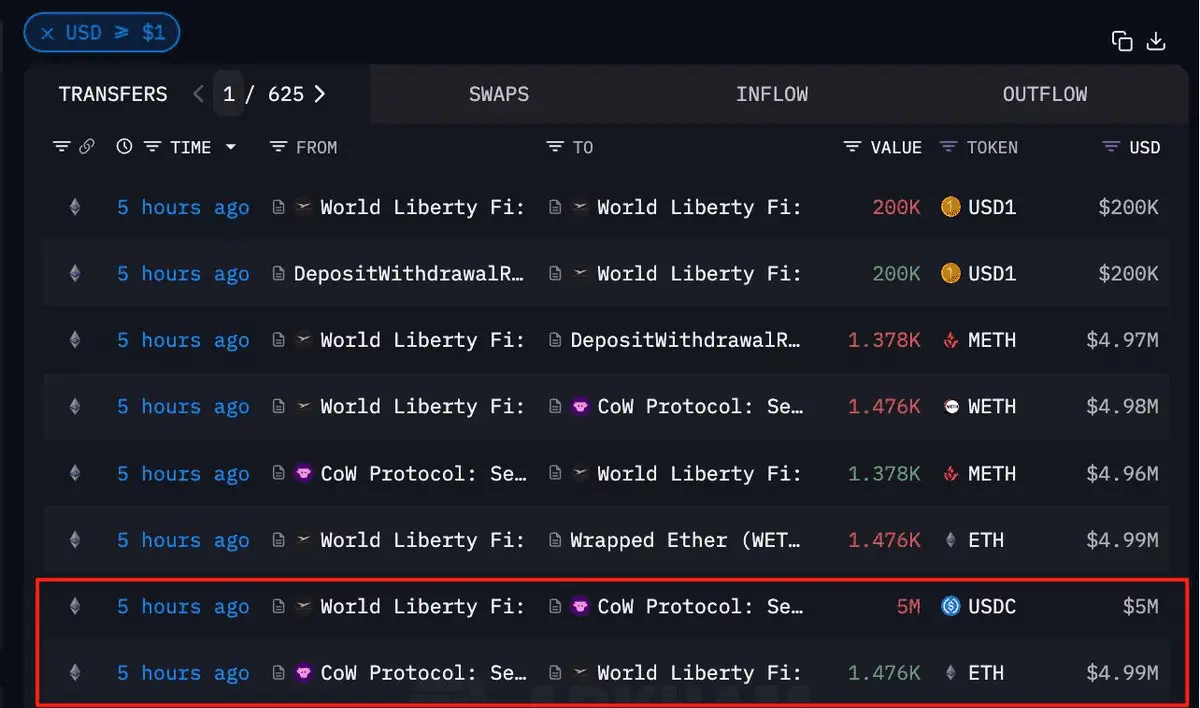Filter by the USD column

click(x=1111, y=147)
